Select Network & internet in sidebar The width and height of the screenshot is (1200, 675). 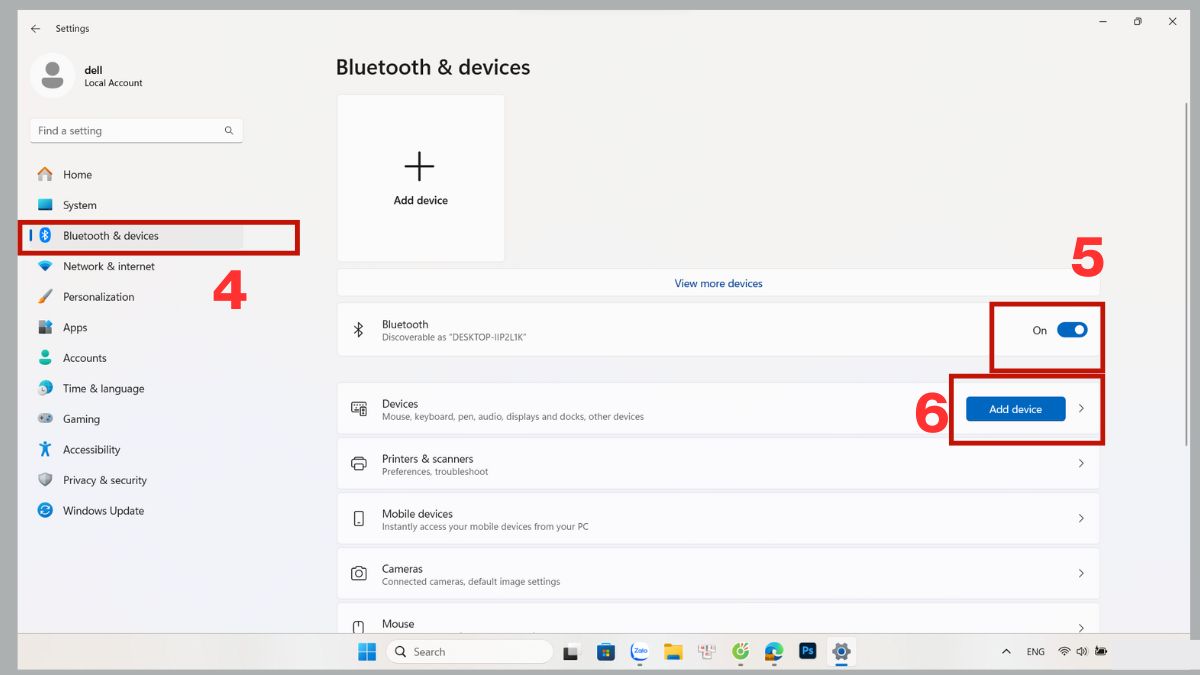pyautogui.click(x=108, y=267)
